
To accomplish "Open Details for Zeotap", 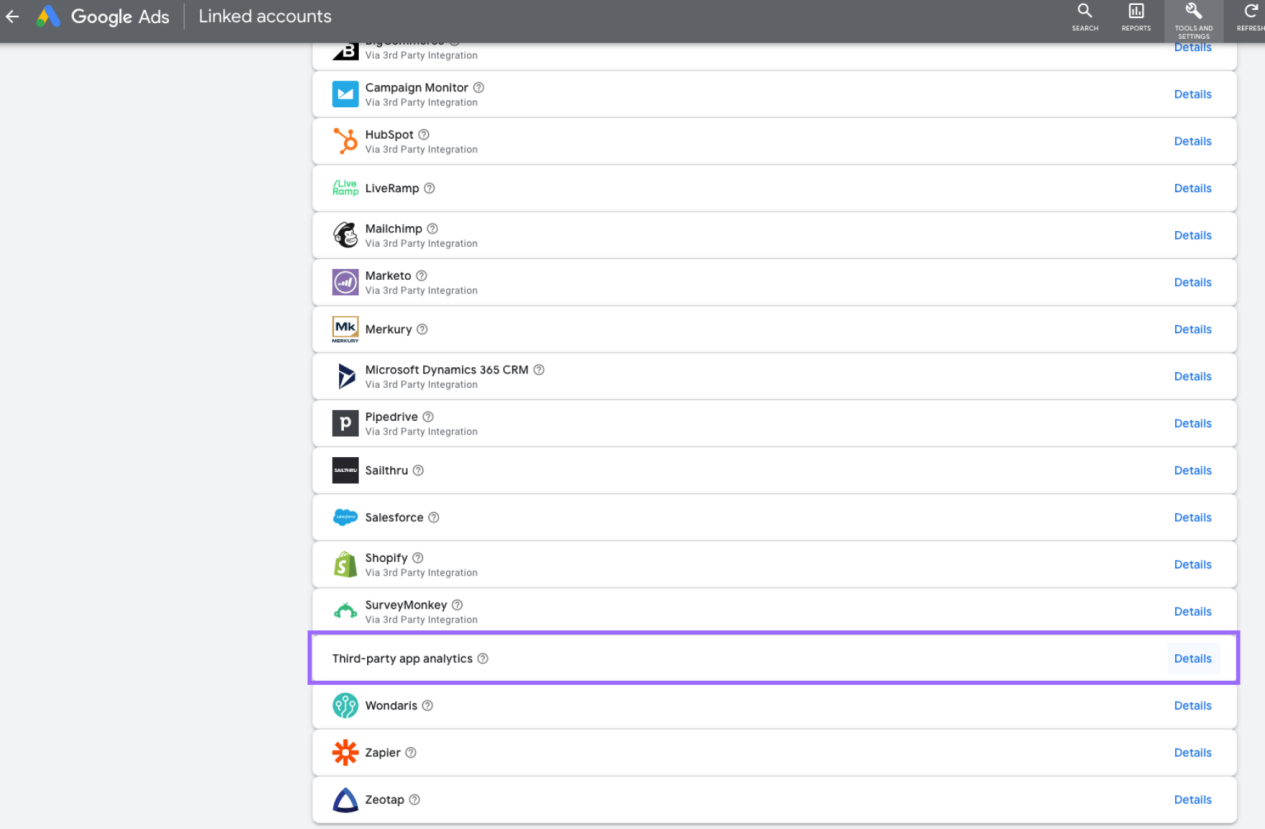I will pos(1192,799).
